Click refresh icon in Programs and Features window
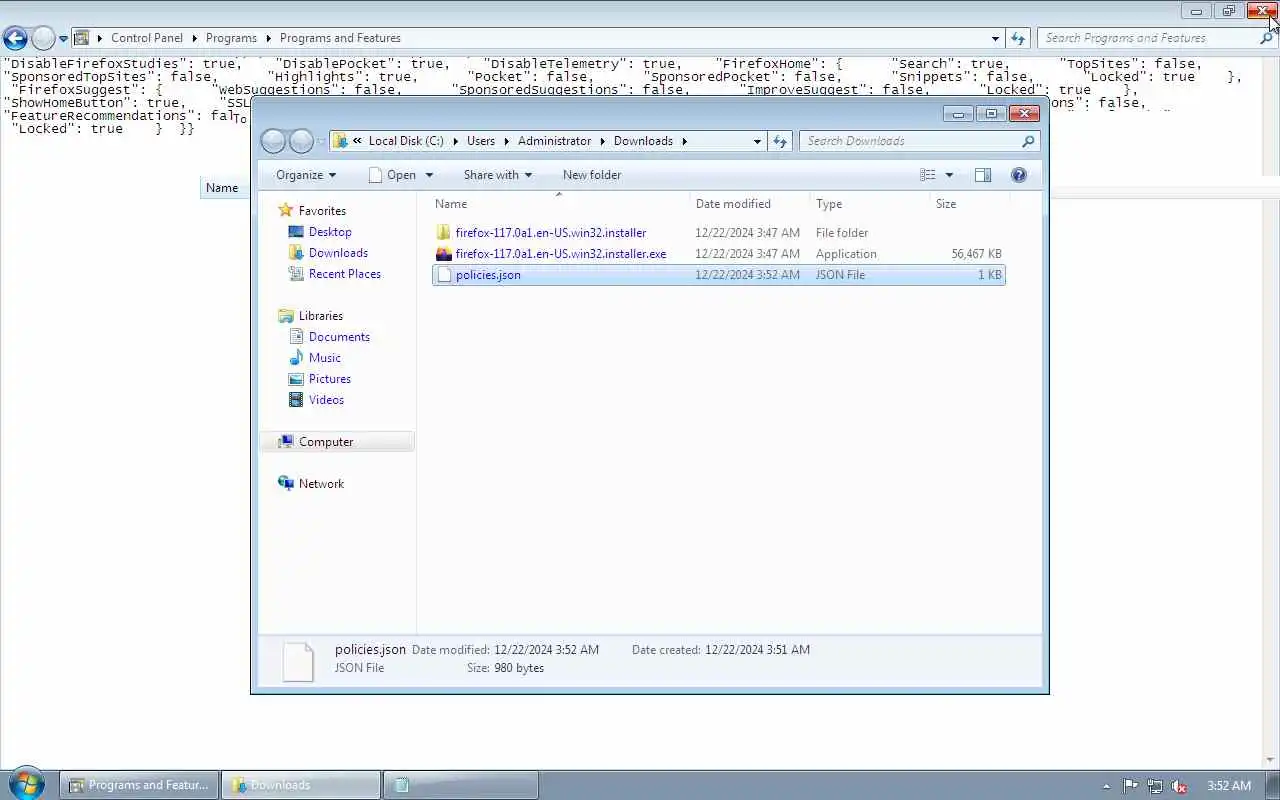Viewport: 1280px width, 800px height. [x=1018, y=38]
